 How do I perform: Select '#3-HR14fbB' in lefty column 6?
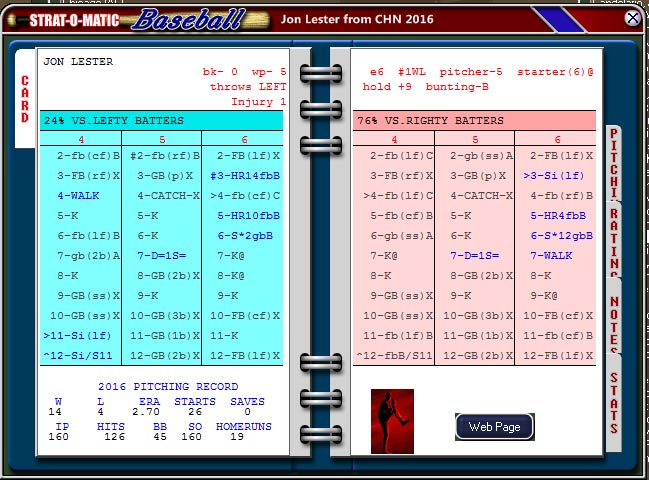(x=245, y=176)
